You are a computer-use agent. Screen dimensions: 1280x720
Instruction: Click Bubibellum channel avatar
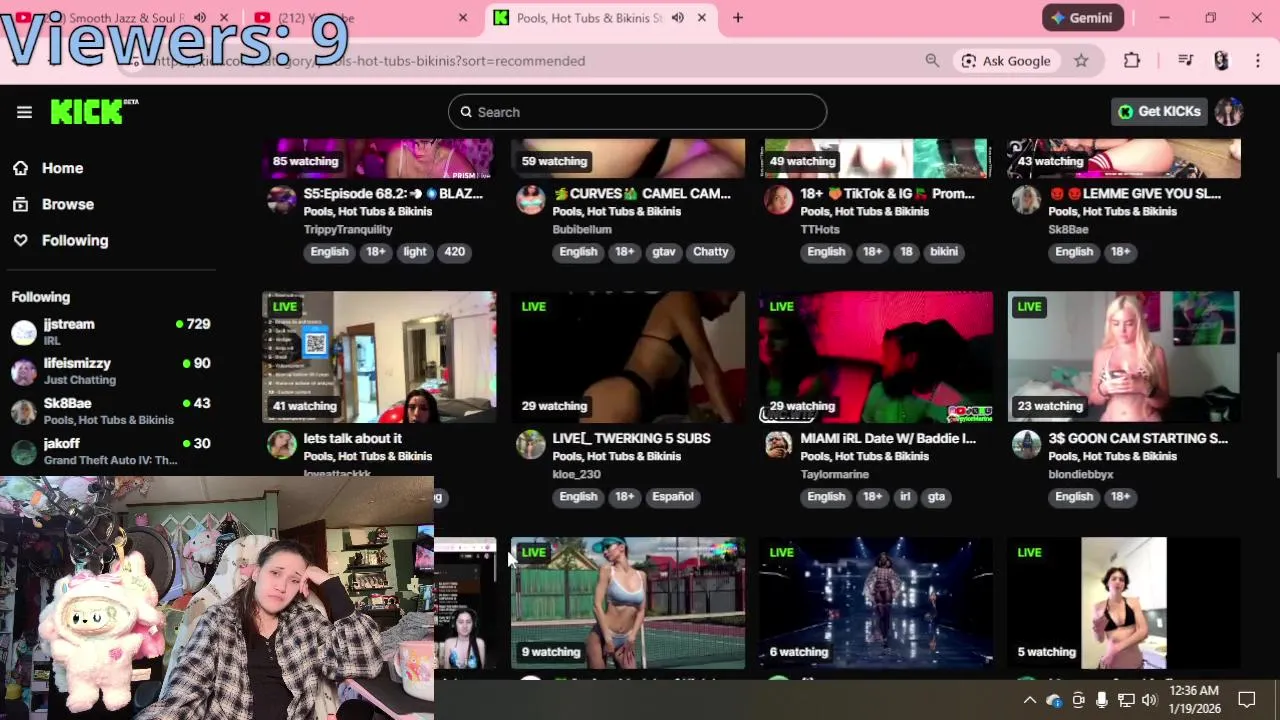coord(530,200)
